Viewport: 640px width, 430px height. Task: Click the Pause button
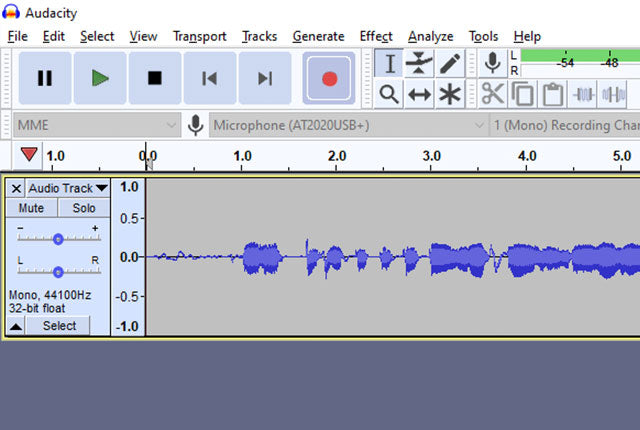45,78
